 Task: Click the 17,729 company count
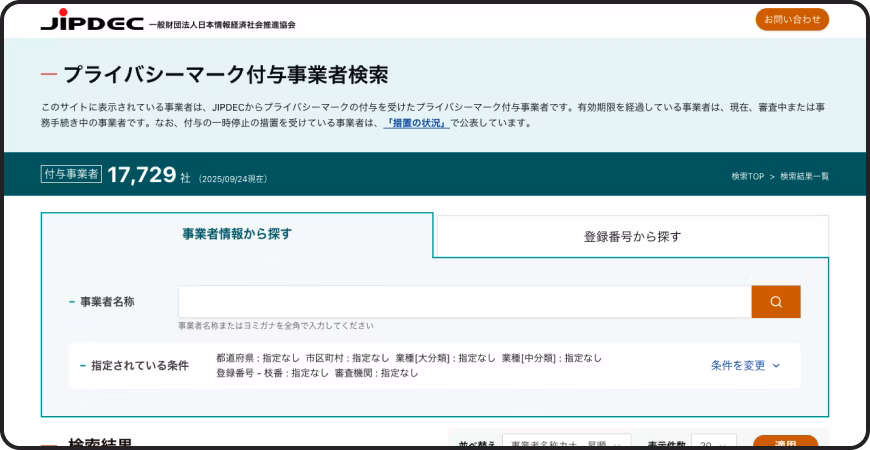click(141, 175)
